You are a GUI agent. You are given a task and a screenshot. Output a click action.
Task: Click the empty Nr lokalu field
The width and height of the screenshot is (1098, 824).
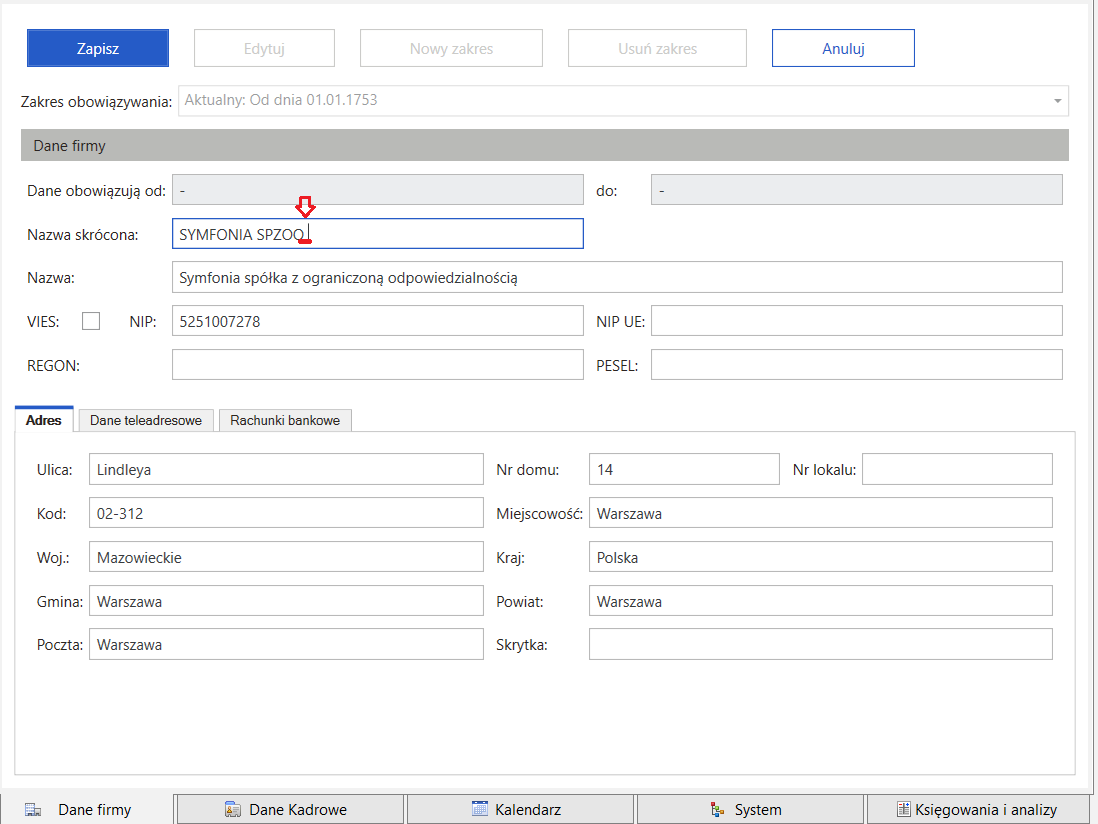[957, 469]
